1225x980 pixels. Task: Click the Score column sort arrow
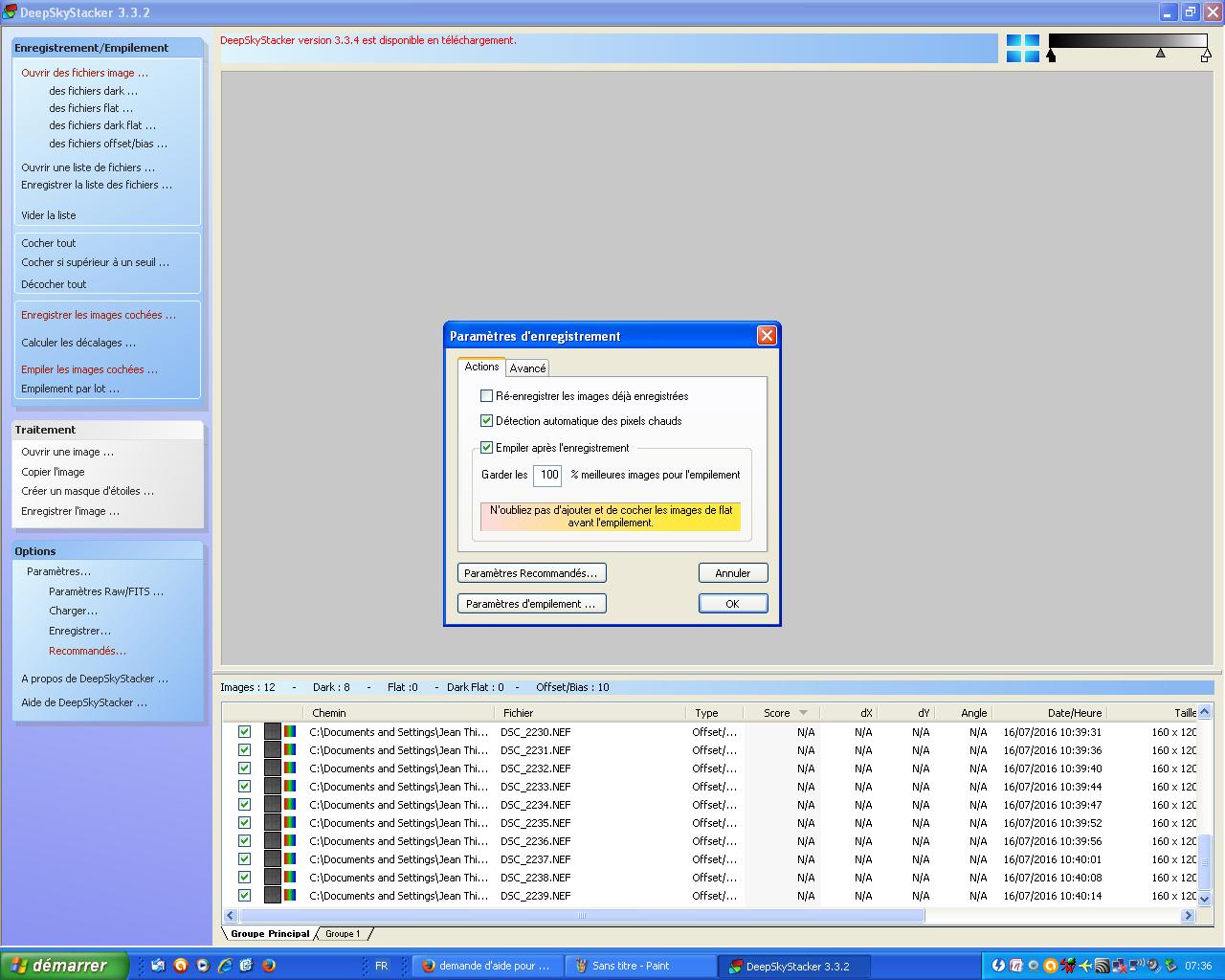click(803, 713)
